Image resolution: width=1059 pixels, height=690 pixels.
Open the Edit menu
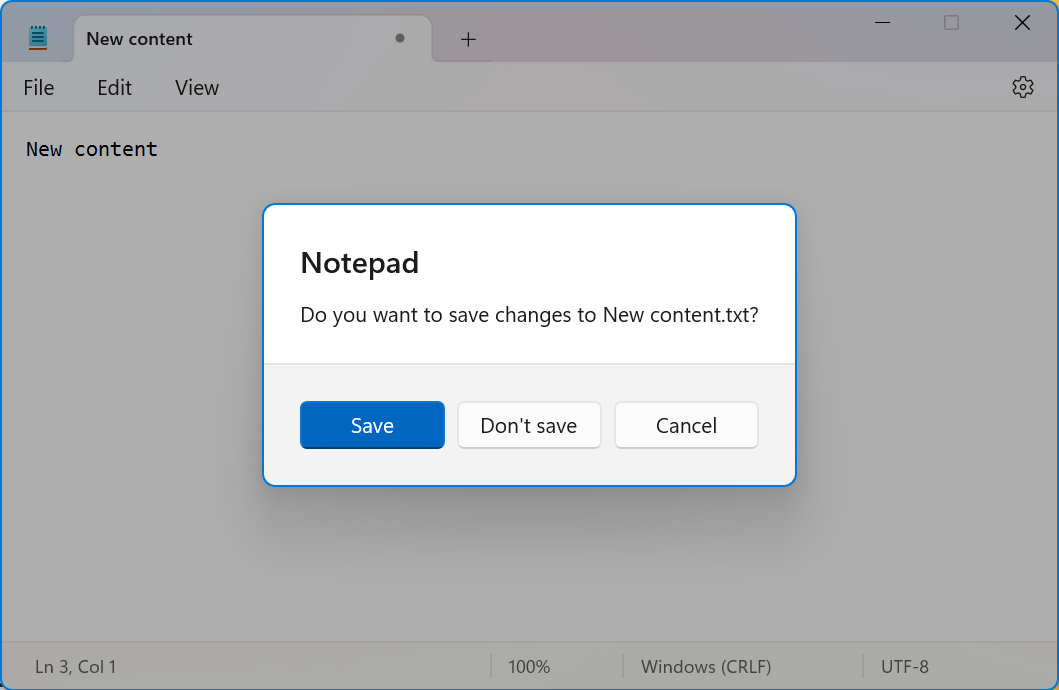click(x=114, y=88)
